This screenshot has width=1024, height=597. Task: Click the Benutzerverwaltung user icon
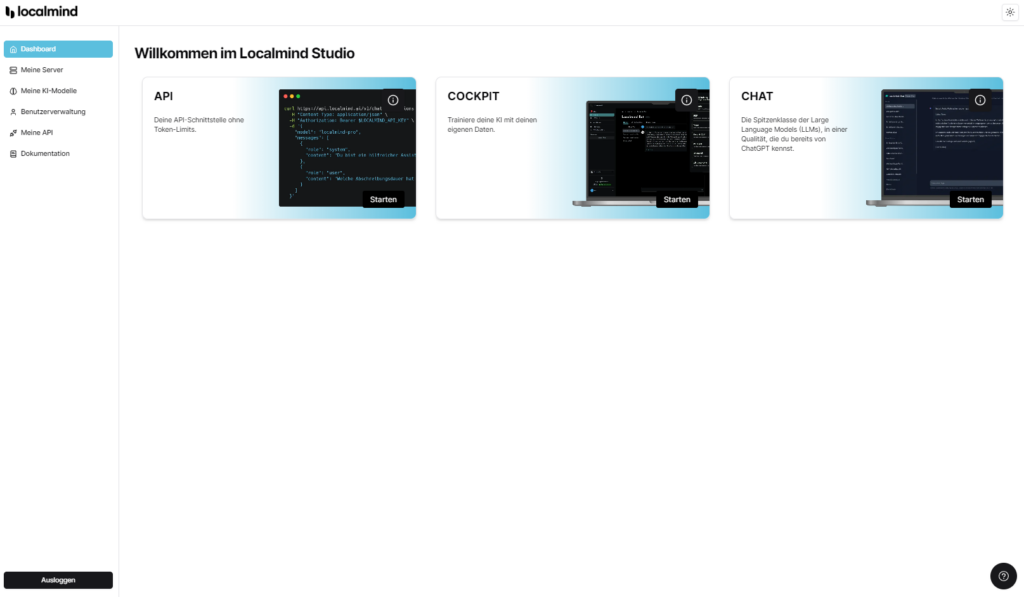click(13, 112)
